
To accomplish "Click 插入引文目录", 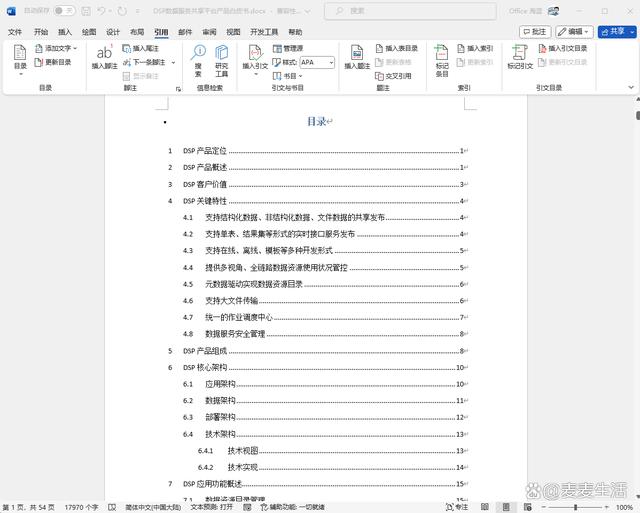I will click(x=563, y=49).
